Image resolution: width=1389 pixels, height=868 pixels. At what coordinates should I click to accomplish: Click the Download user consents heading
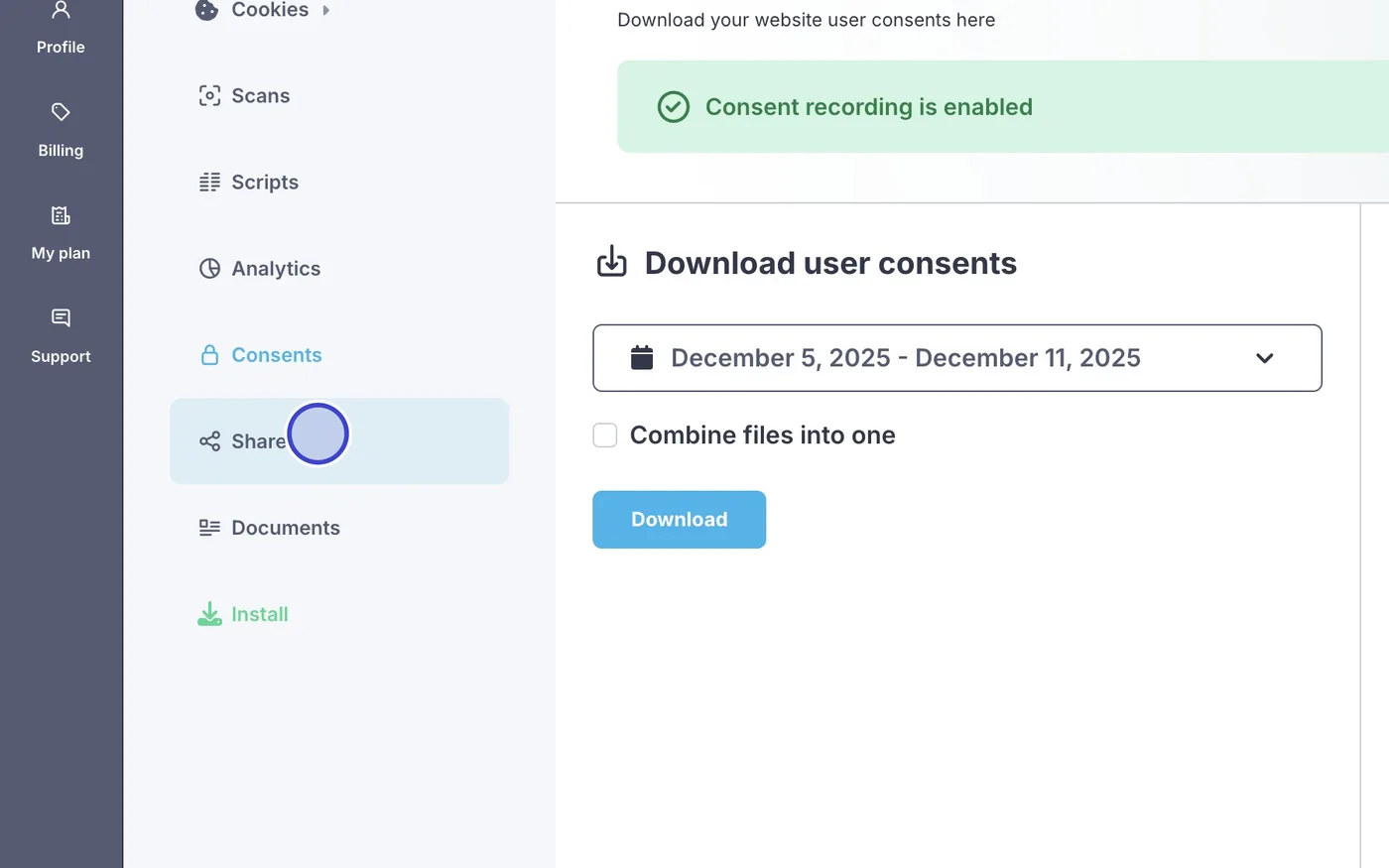[x=830, y=263]
